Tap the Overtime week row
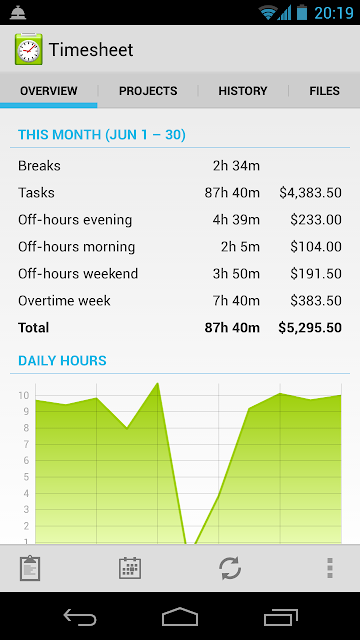This screenshot has height=640, width=360. pos(180,301)
